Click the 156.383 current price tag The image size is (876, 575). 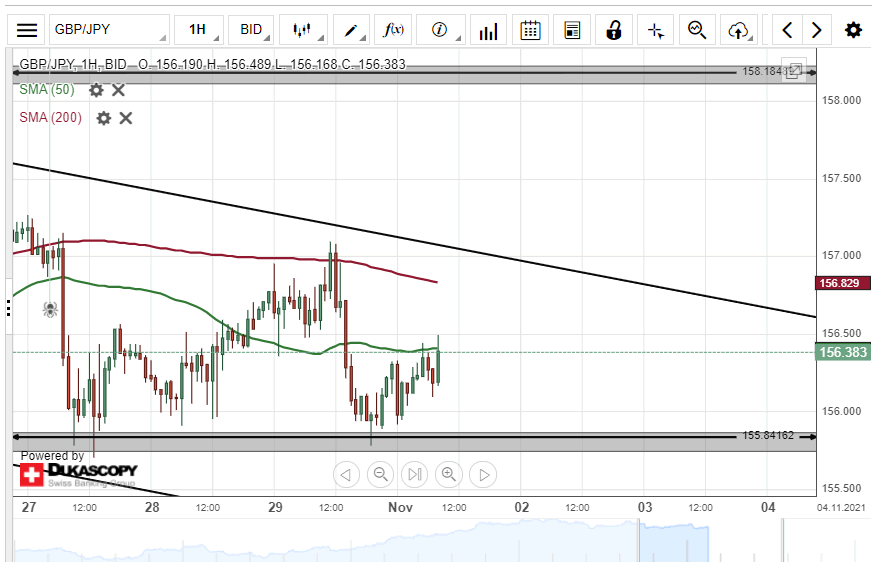(843, 352)
